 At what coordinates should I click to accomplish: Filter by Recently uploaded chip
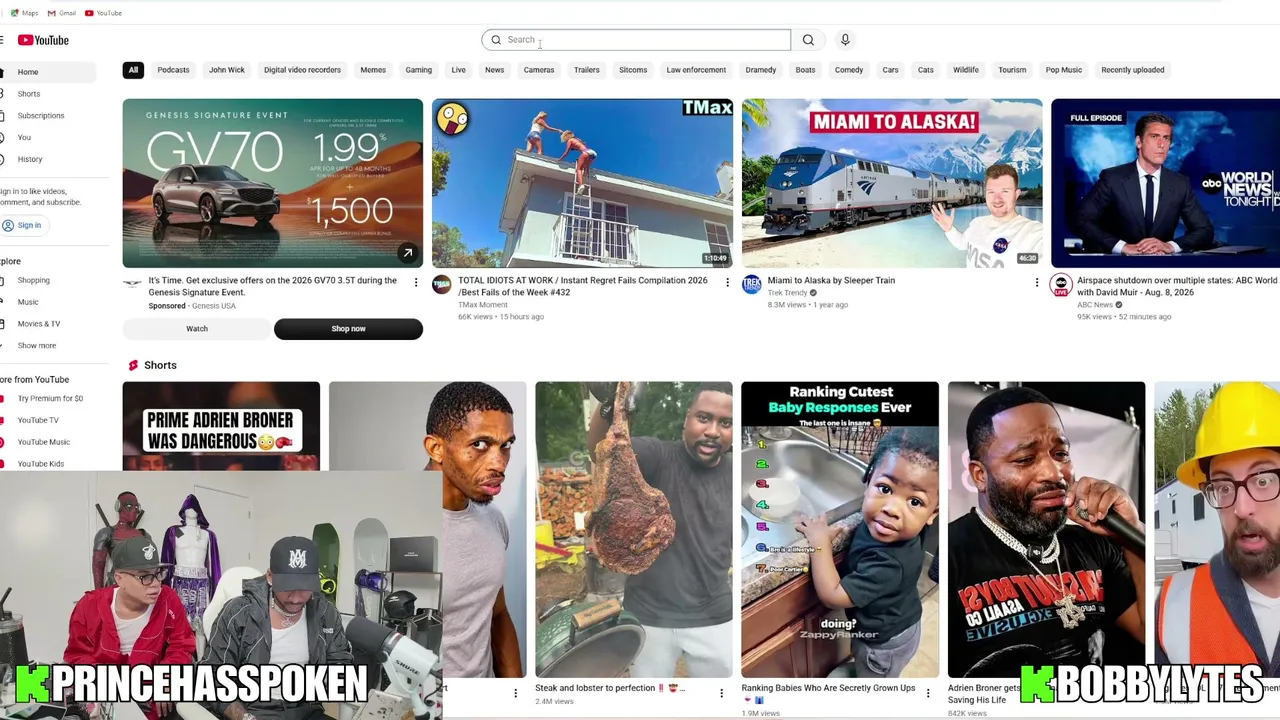coord(1133,70)
